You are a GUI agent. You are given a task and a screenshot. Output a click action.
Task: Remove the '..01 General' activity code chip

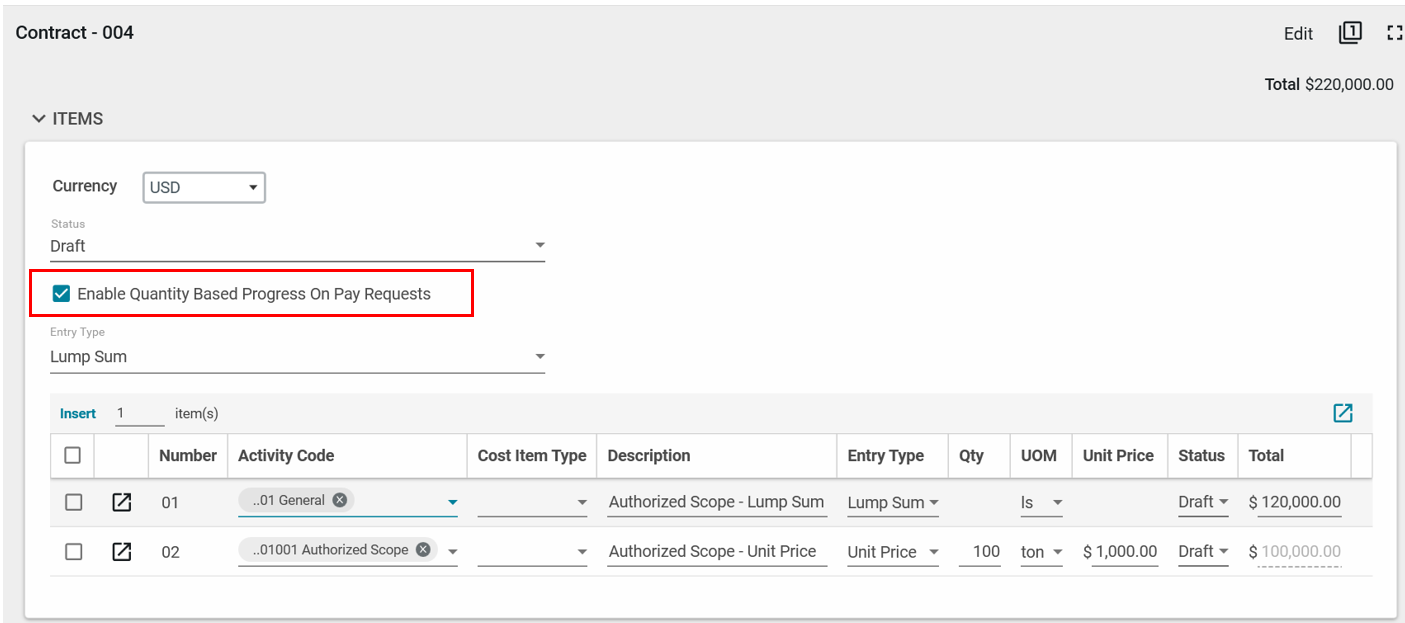[x=340, y=500]
